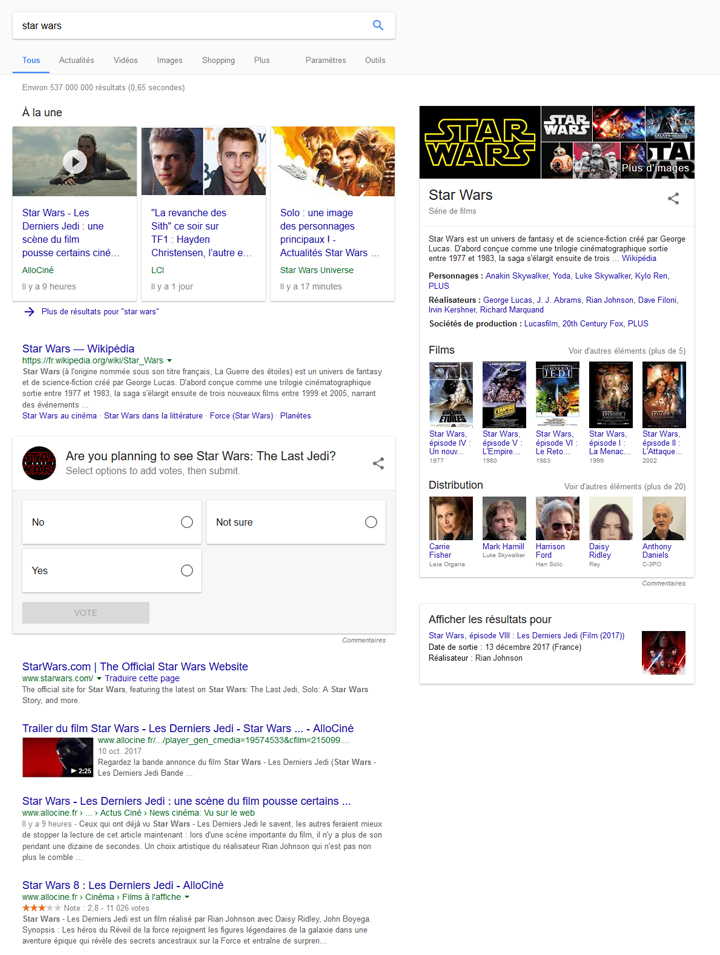
Task: Open the Trailer du film Star Wars AlloCiné result
Action: [x=188, y=728]
